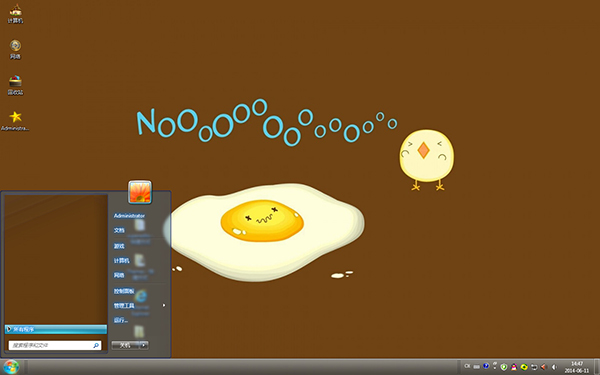Click the Start menu search field
This screenshot has height=375, width=600.
coord(55,345)
